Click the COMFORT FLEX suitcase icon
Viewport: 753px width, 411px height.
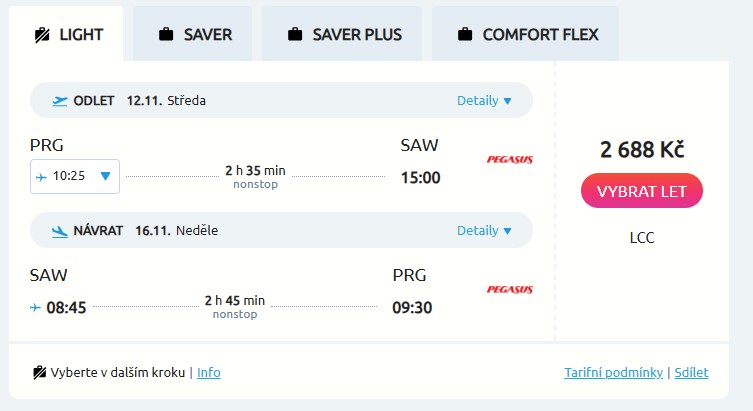pyautogui.click(x=465, y=35)
